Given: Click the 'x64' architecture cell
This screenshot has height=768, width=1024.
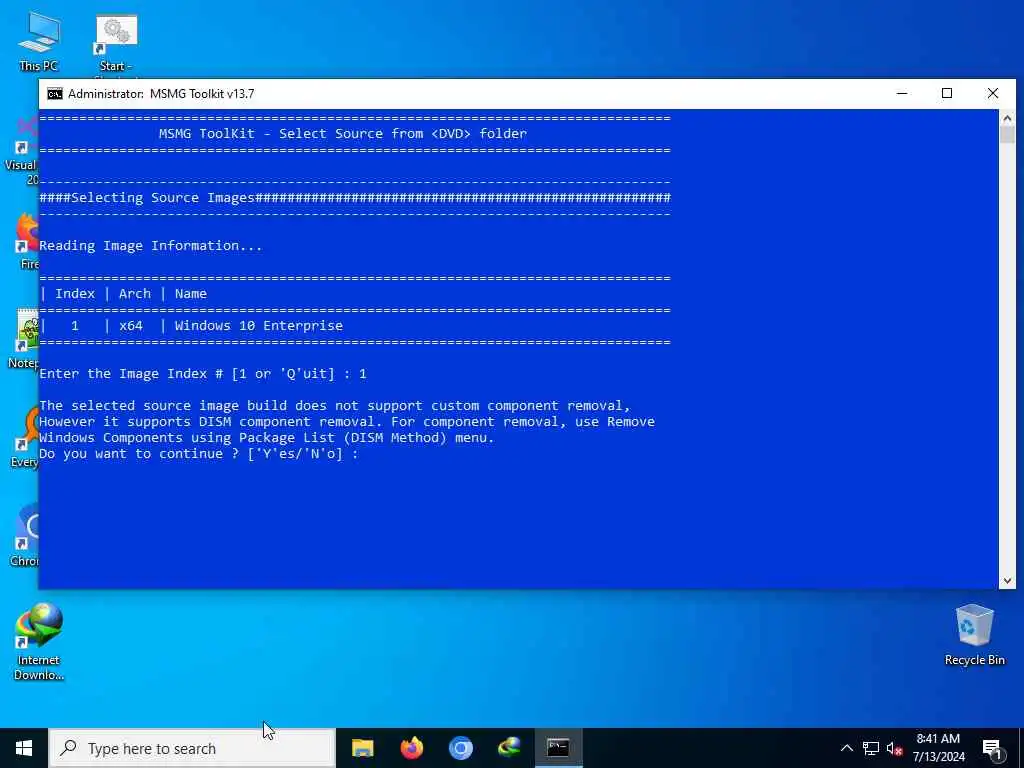Looking at the screenshot, I should coord(131,325).
